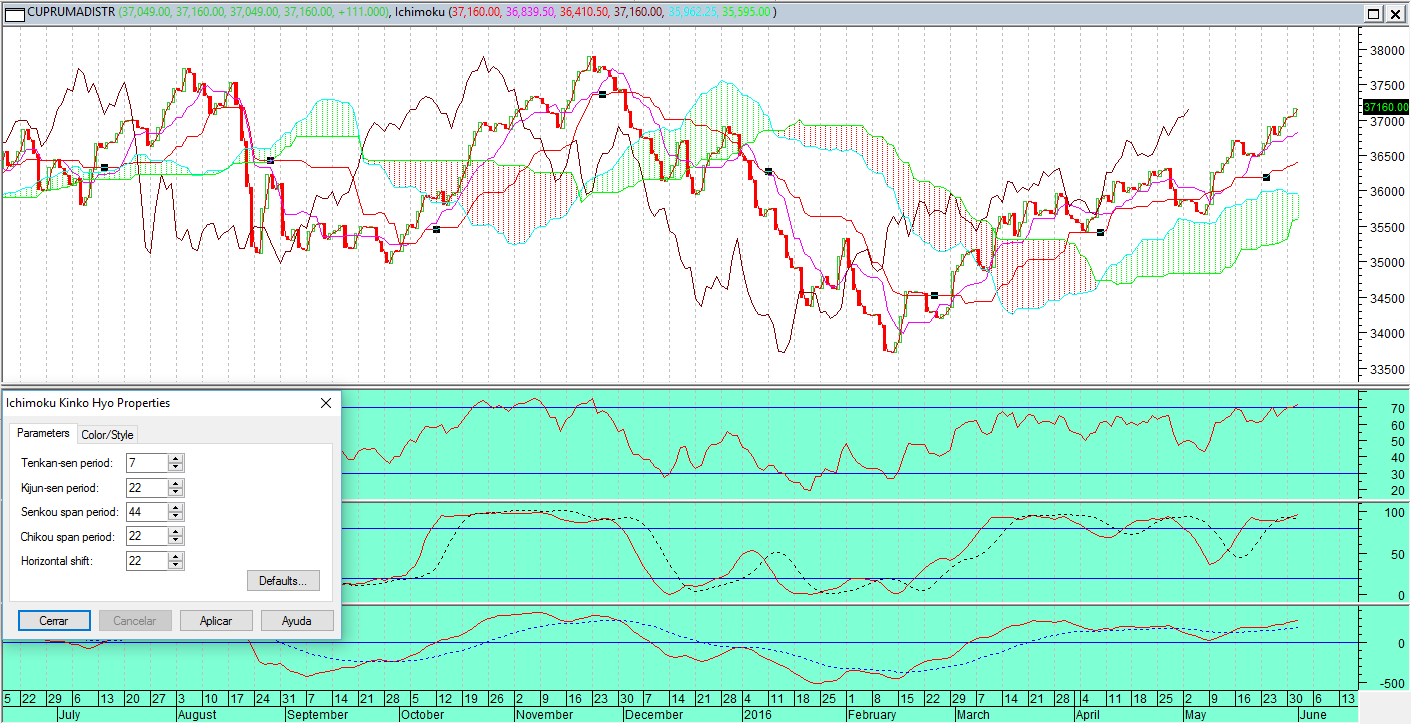
Task: Decrease the Chikou span period with its spinner
Action: 174,541
